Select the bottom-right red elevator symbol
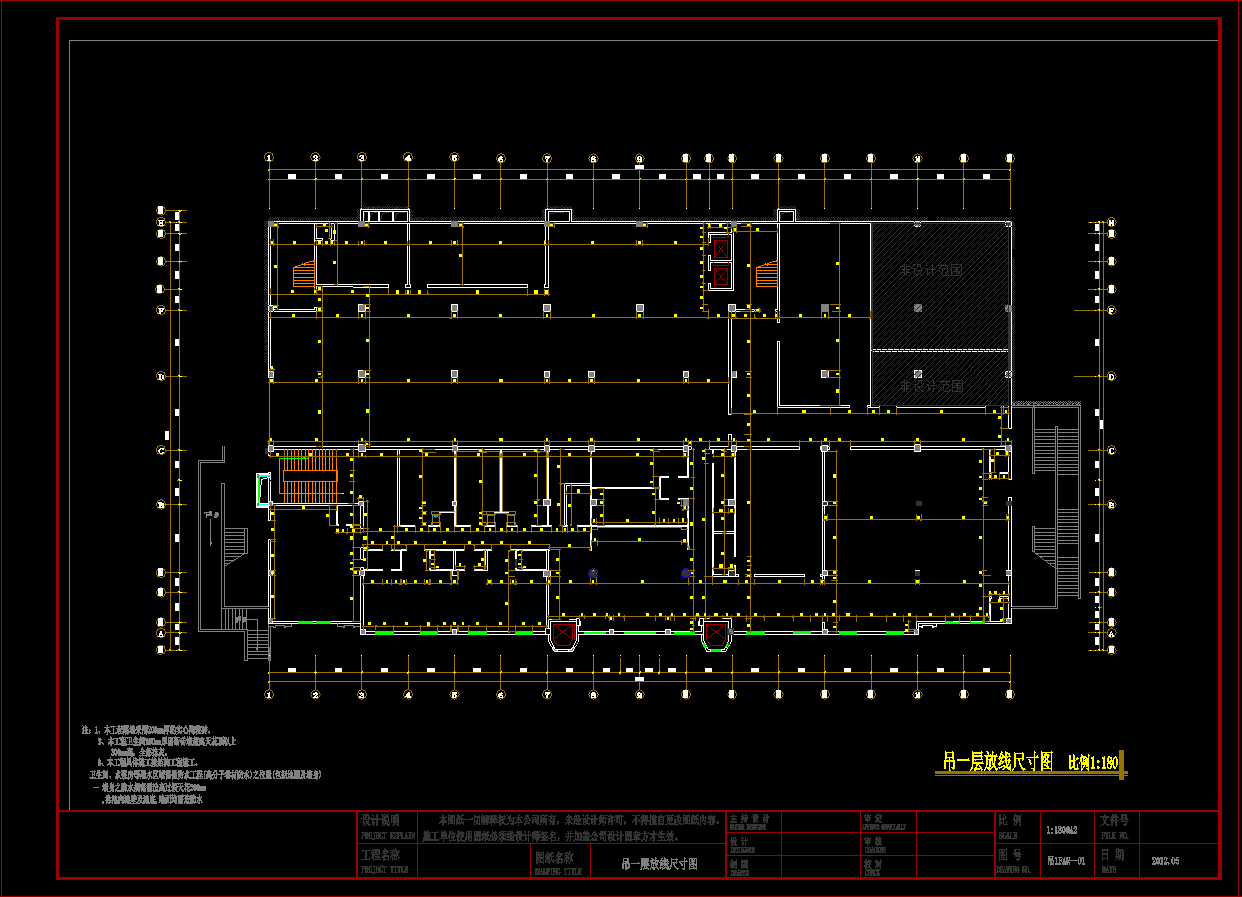Image resolution: width=1242 pixels, height=897 pixels. (x=716, y=634)
